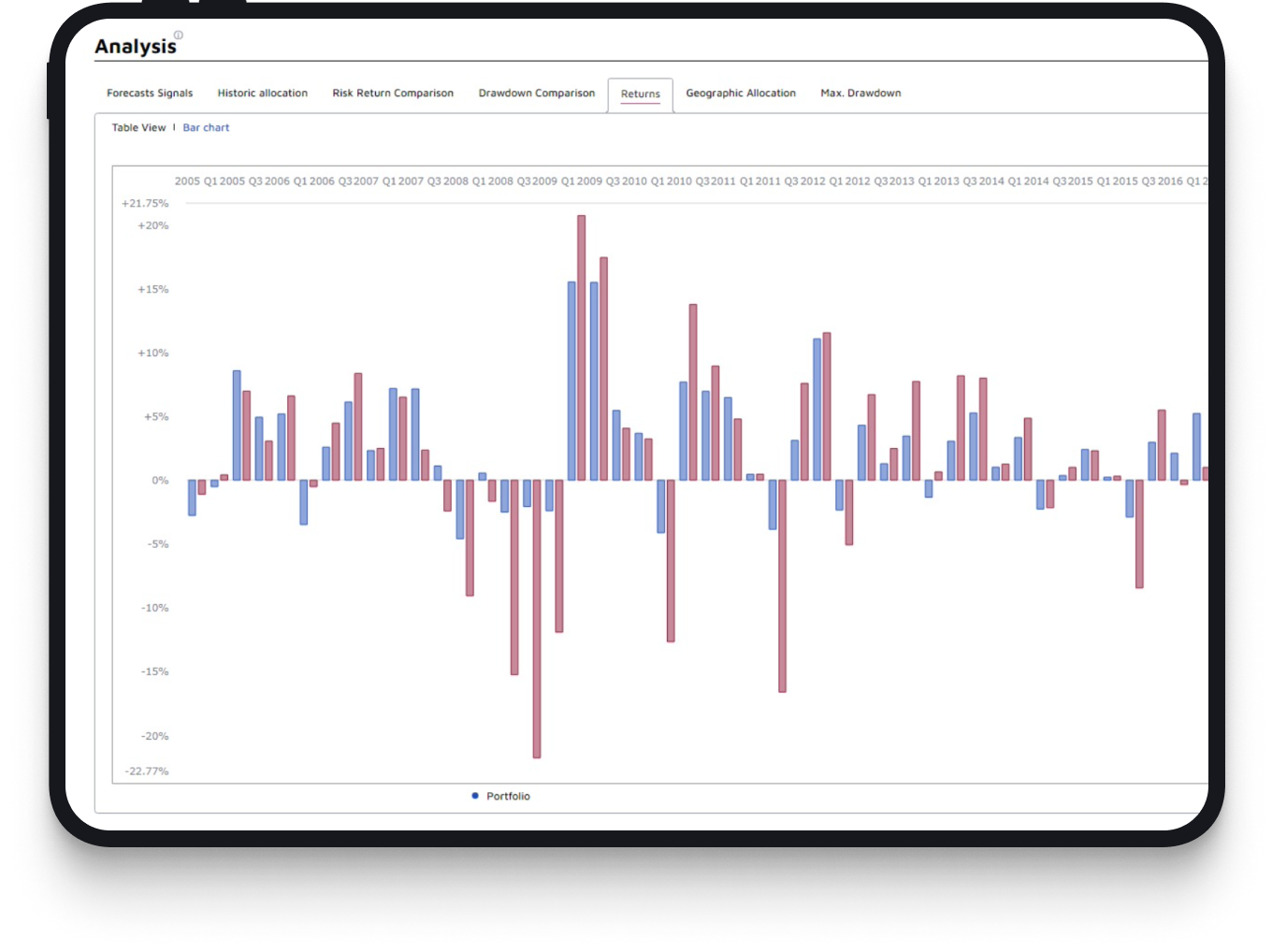Click the 2005 Q1 x-axis label
Screen dimensions: 1272x952
tap(195, 181)
